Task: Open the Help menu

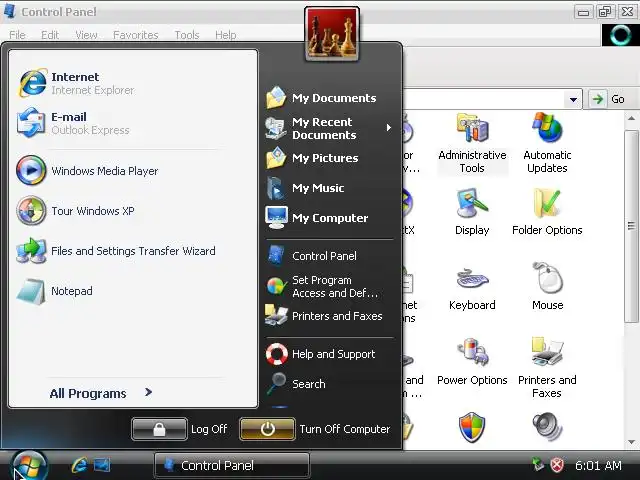Action: [226, 35]
